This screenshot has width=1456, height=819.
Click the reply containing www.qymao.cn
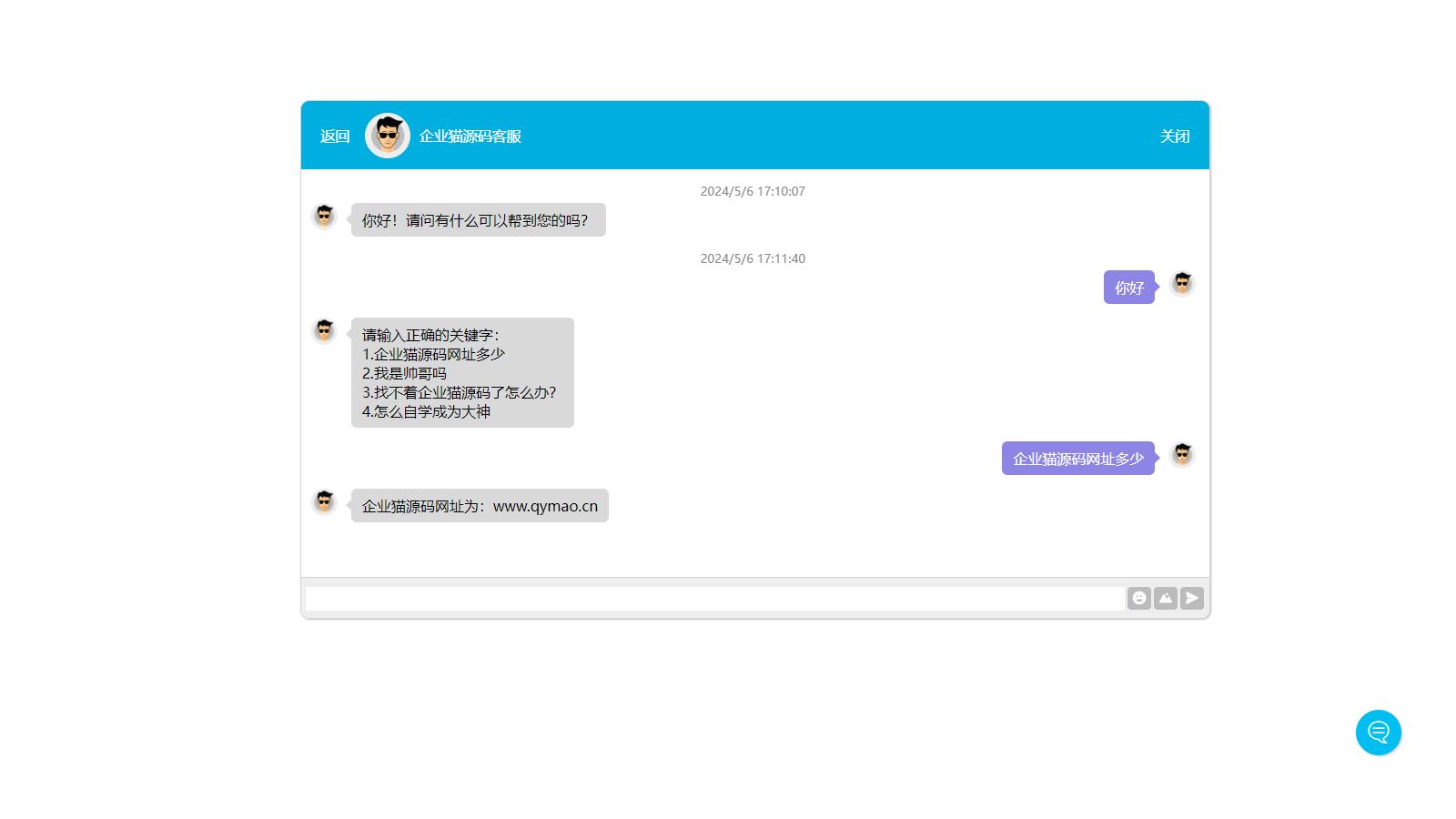480,506
